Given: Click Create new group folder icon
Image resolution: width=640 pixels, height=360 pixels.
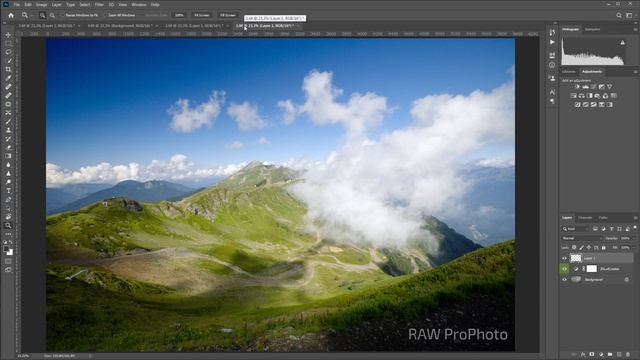Looking at the screenshot, I should pyautogui.click(x=610, y=354).
